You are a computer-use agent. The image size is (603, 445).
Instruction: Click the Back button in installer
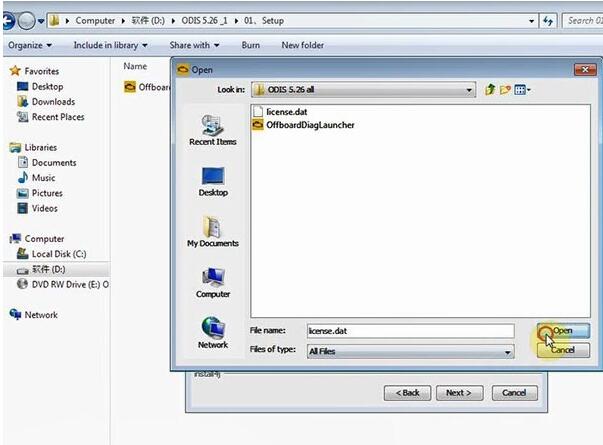[x=407, y=393]
